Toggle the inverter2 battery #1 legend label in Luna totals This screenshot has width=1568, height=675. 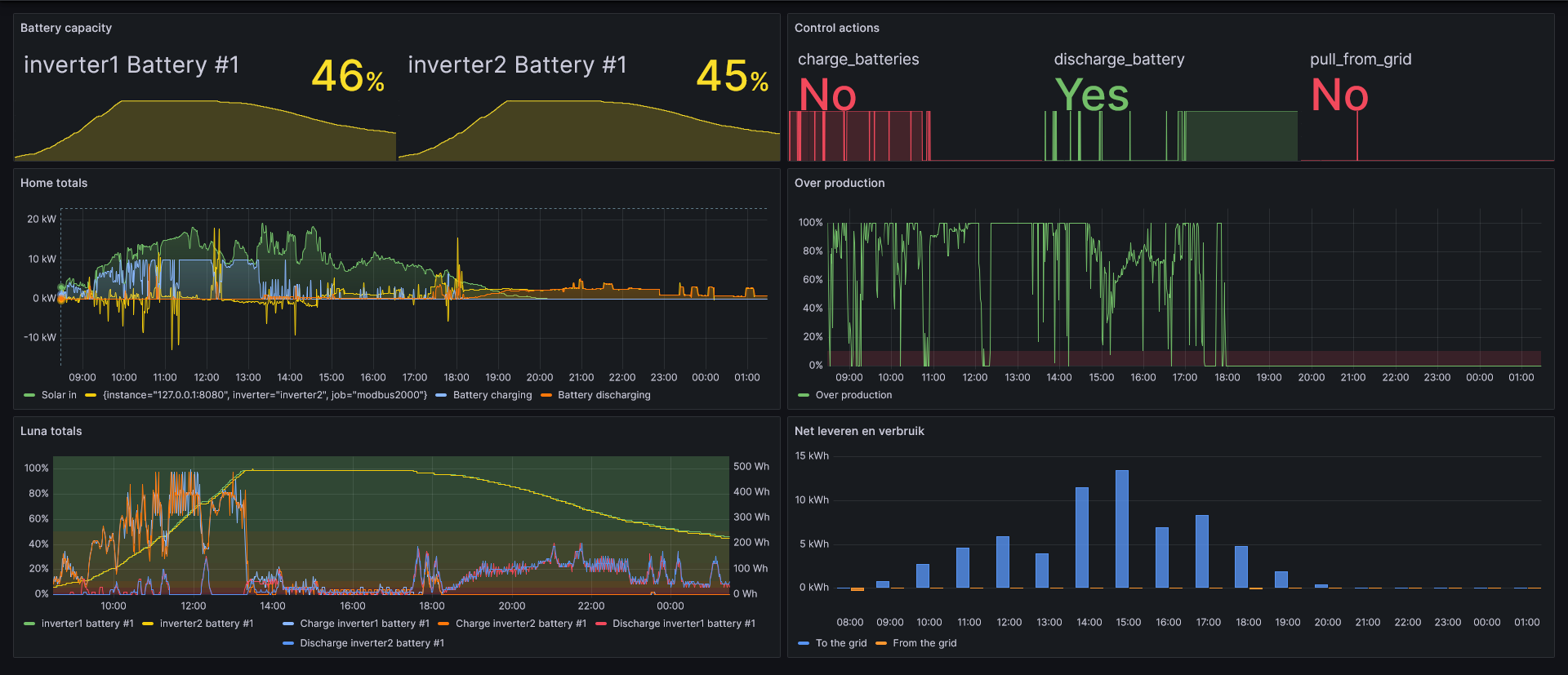pyautogui.click(x=207, y=624)
